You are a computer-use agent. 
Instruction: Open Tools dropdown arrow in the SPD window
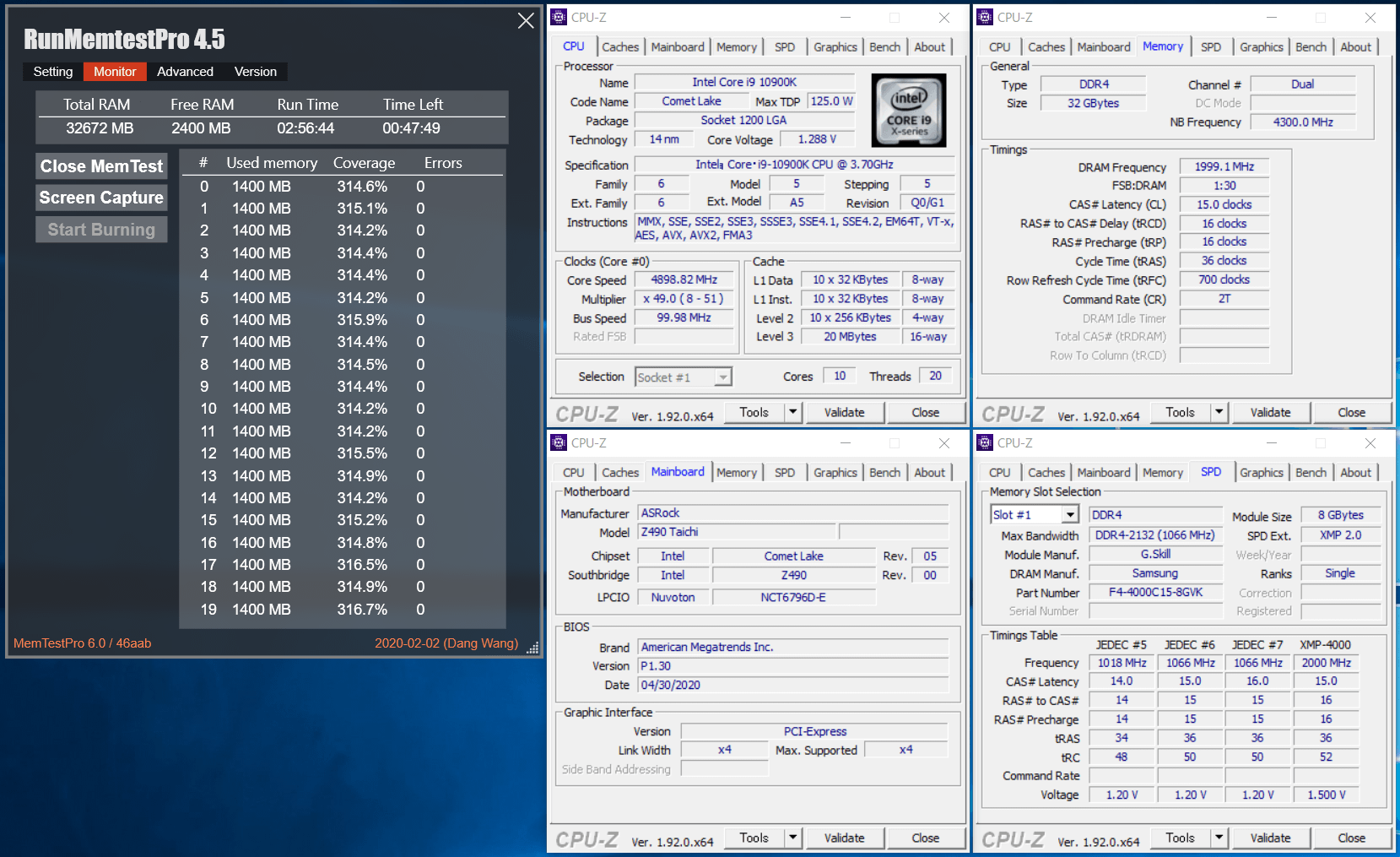tap(1219, 838)
